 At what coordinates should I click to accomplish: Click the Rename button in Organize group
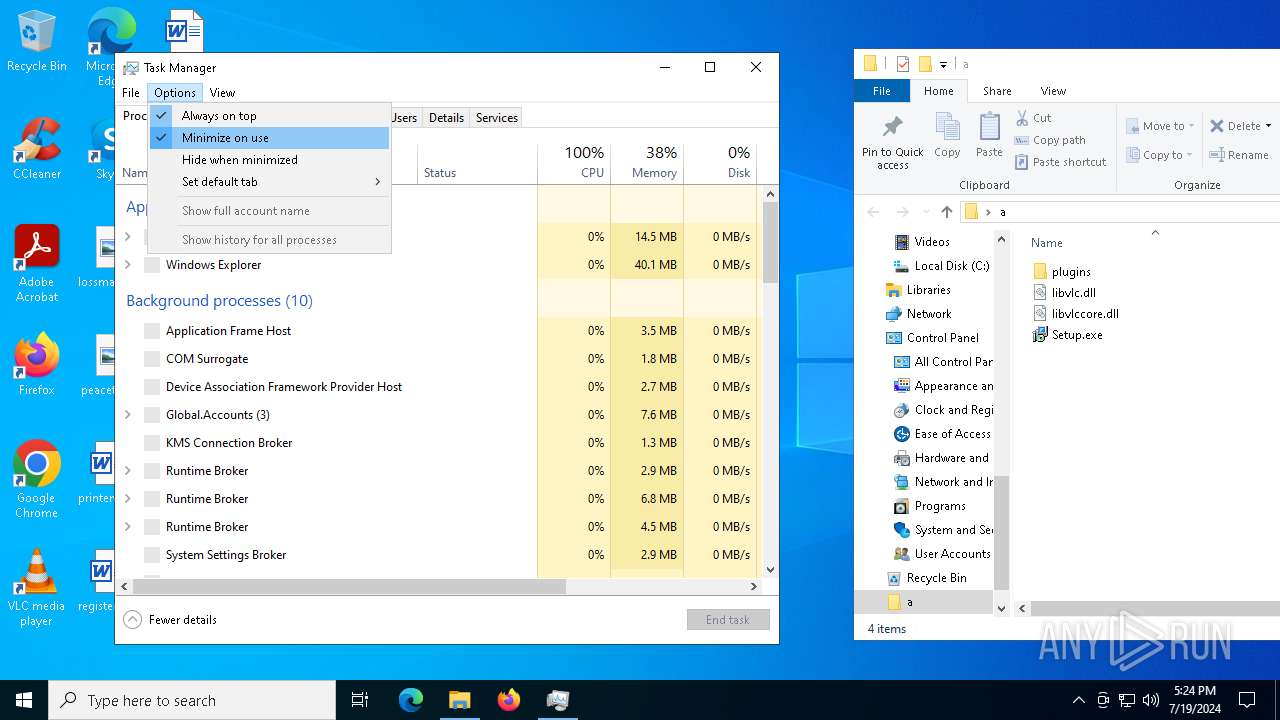tap(1239, 155)
